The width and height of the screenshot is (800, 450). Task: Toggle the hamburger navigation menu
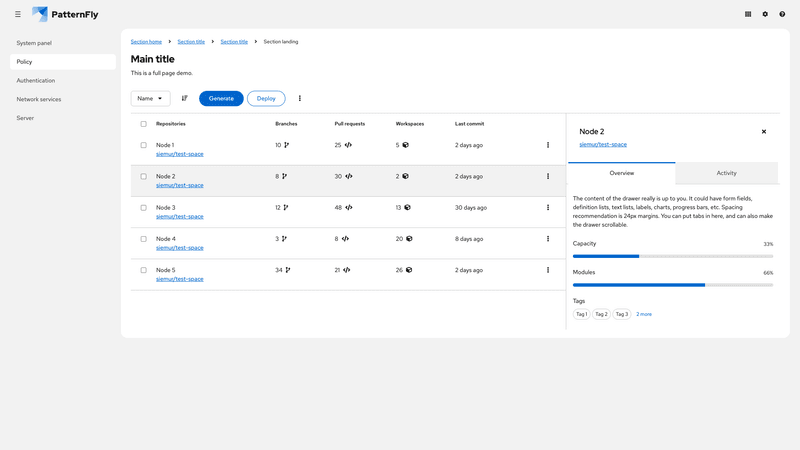coord(18,14)
